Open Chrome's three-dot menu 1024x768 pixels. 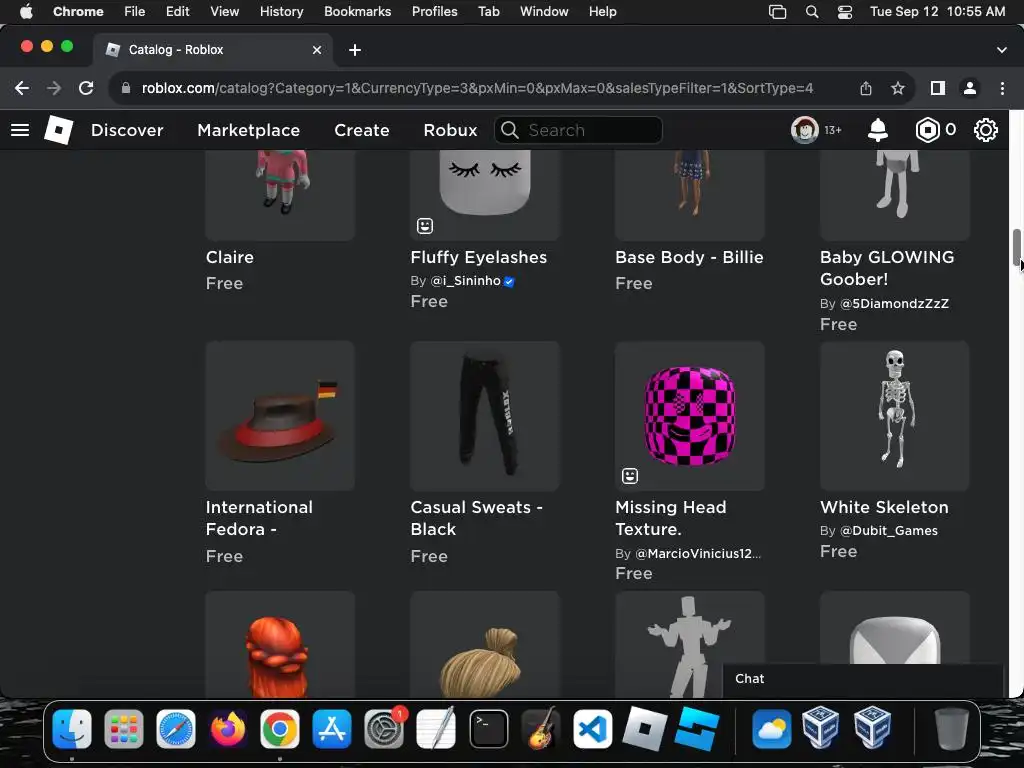(x=1002, y=88)
